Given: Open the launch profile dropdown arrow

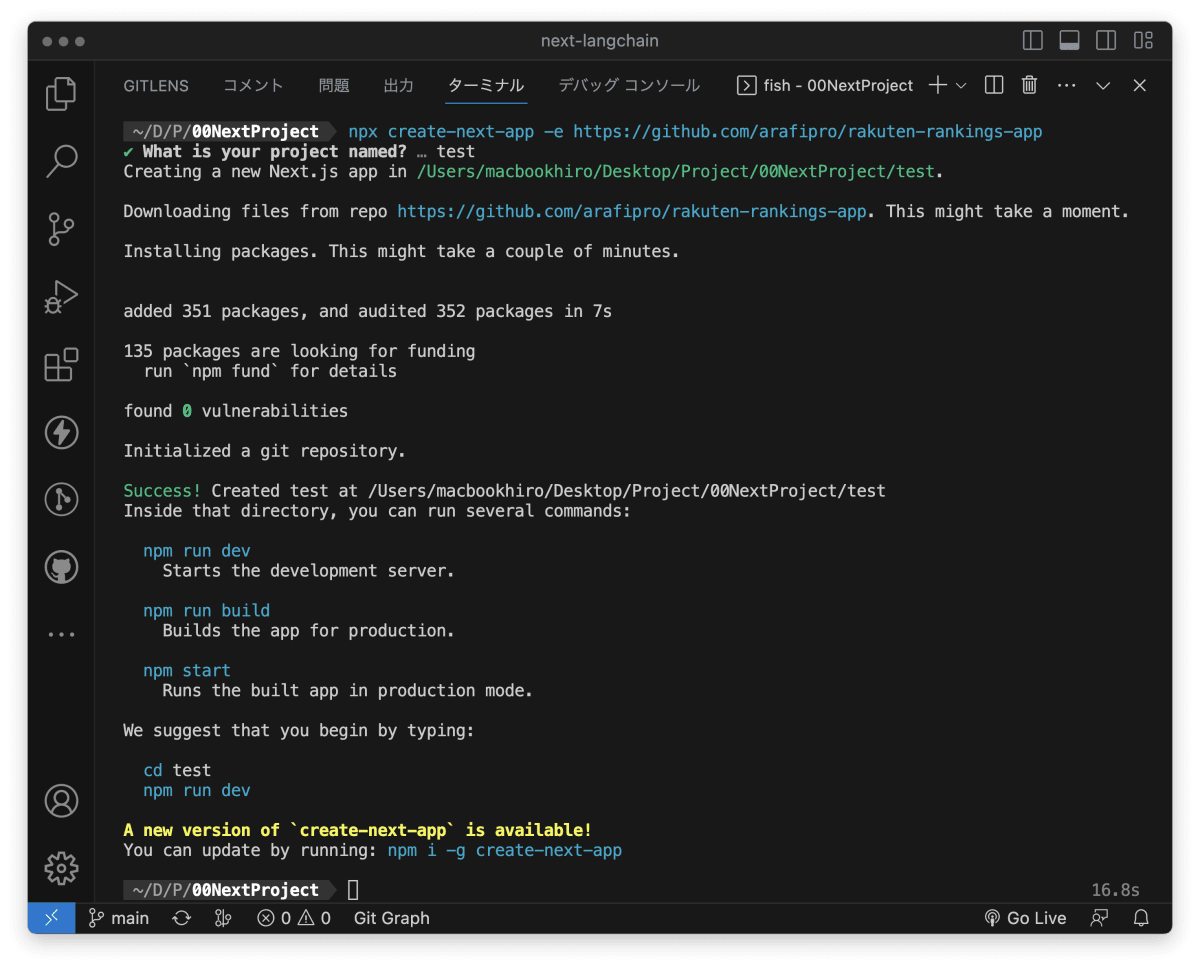Looking at the screenshot, I should click(x=961, y=86).
